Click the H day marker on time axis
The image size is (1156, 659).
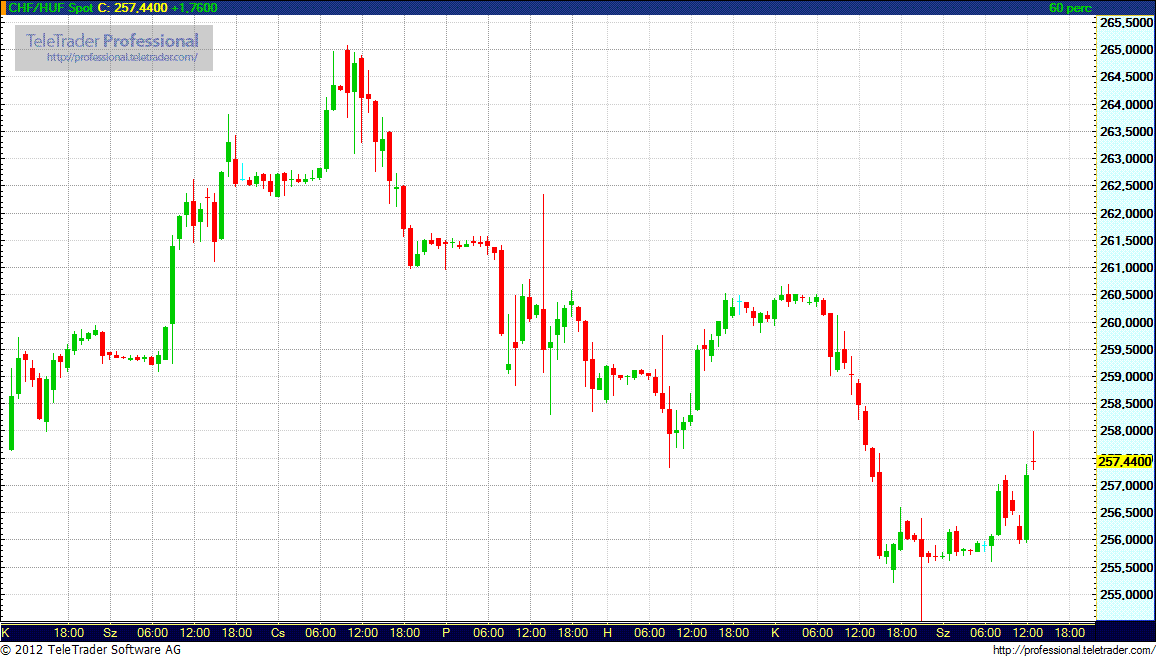click(x=607, y=632)
